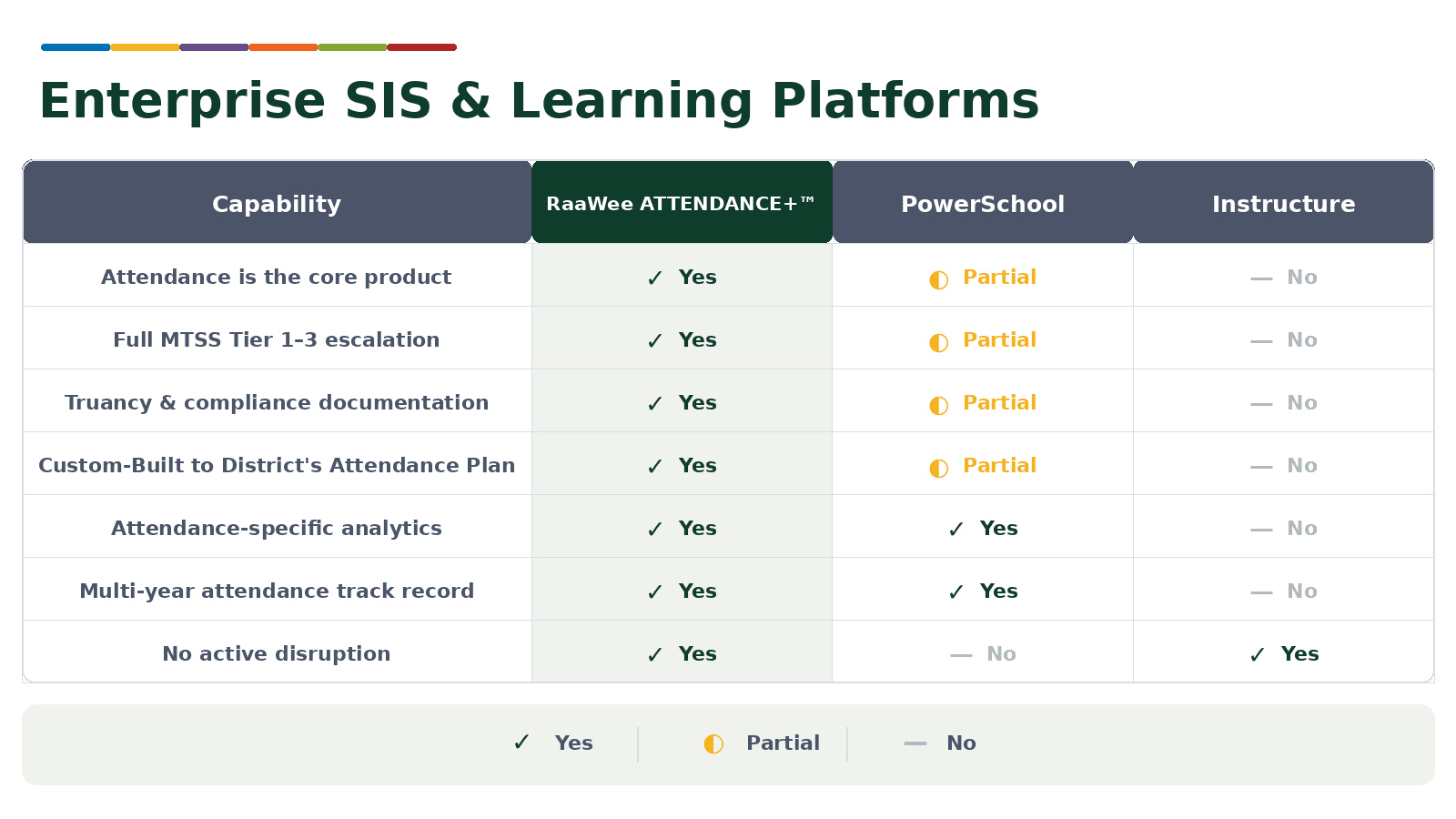Select Attendance-specific analytics row label
This screenshot has height=819, width=1456.
click(277, 528)
